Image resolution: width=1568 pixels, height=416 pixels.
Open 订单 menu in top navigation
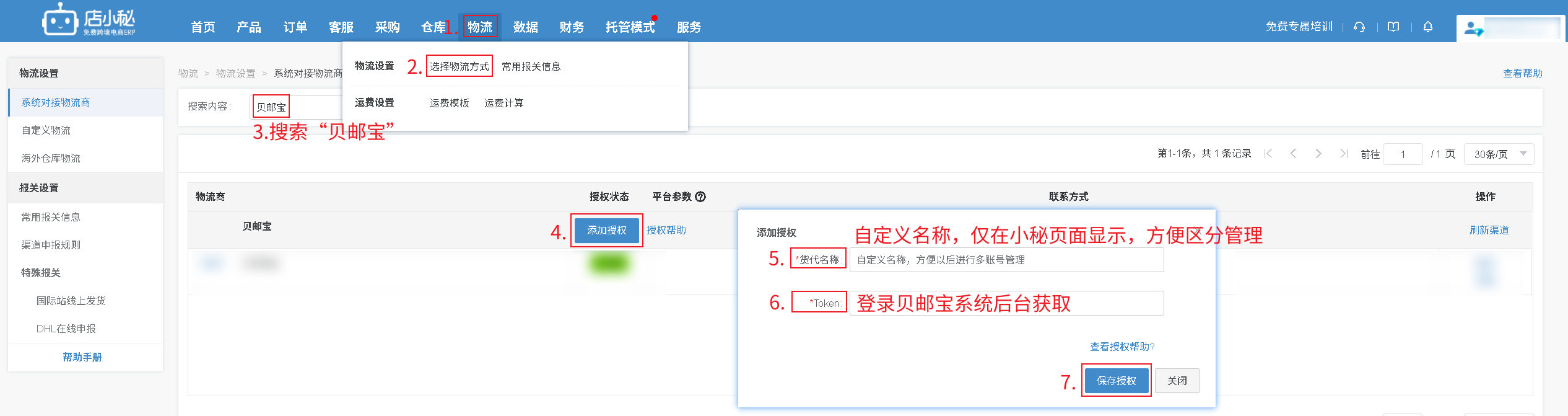click(x=295, y=27)
